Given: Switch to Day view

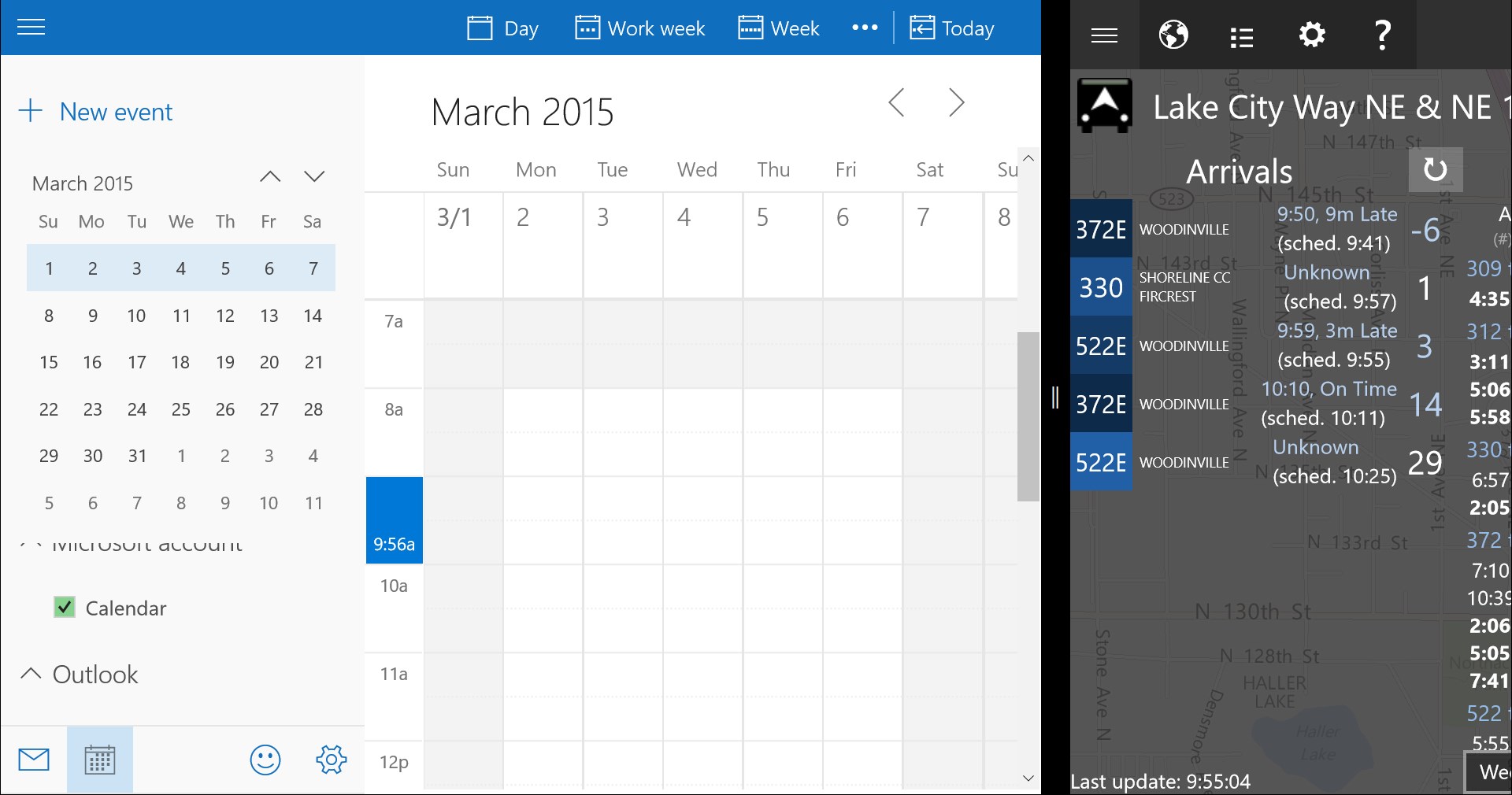Looking at the screenshot, I should pyautogui.click(x=502, y=28).
